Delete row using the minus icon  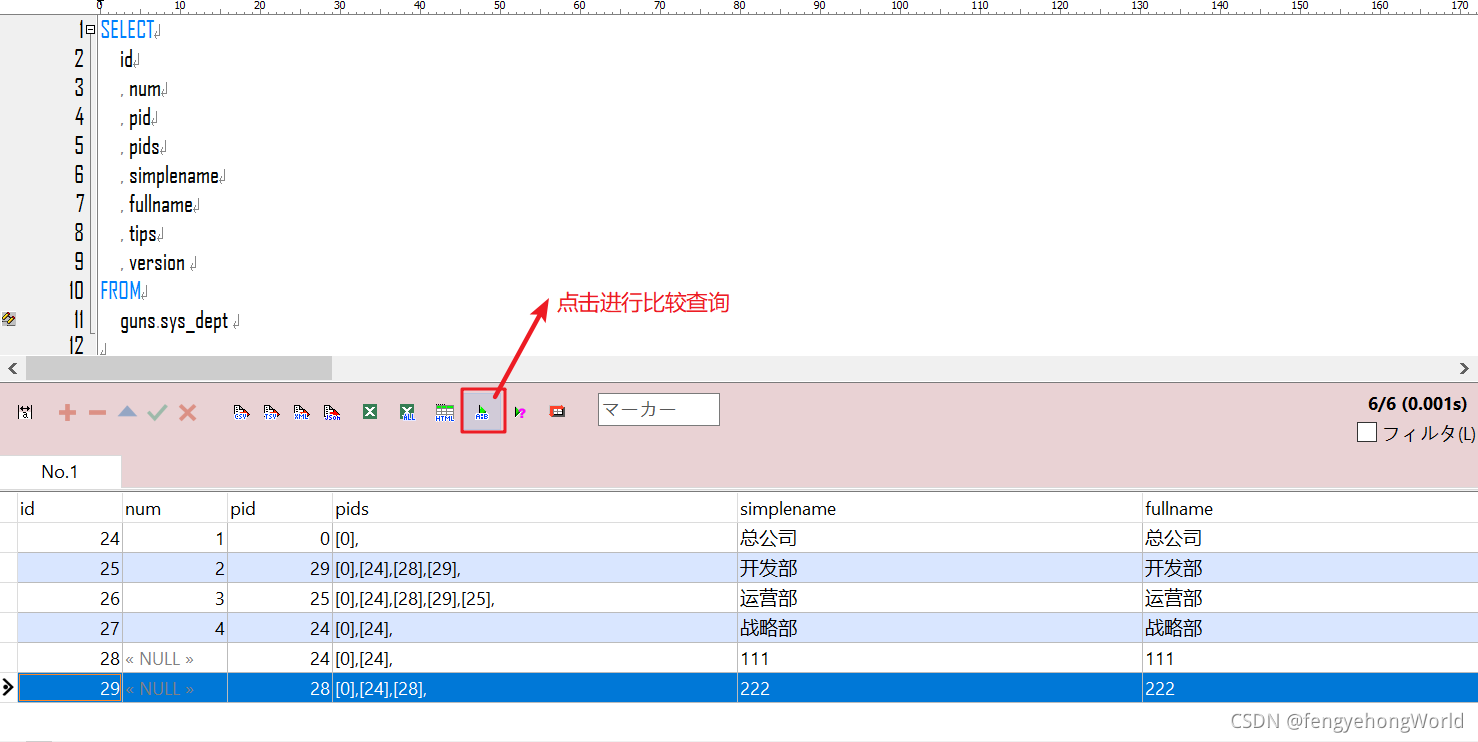97,412
